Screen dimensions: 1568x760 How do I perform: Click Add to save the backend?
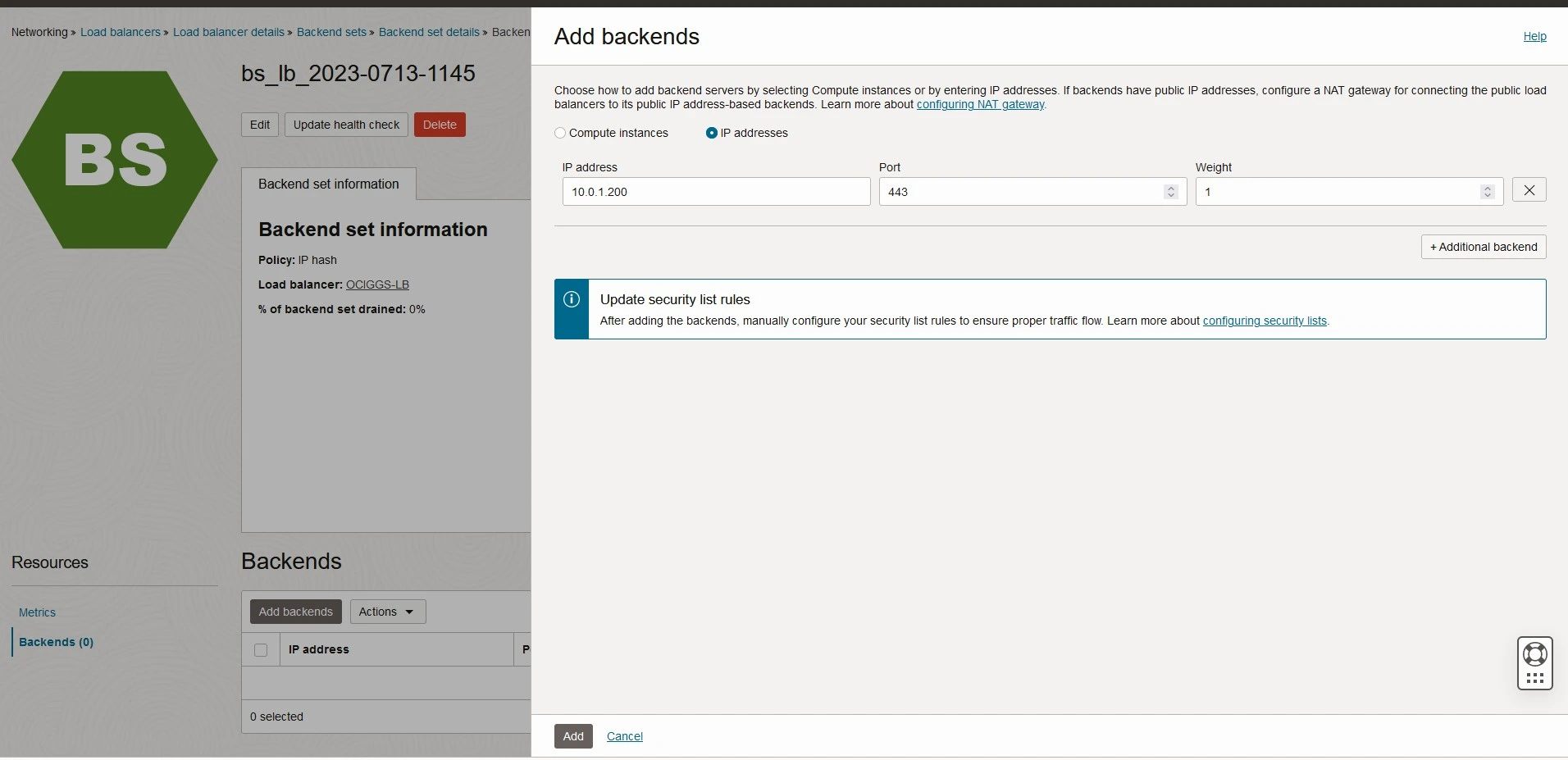[572, 735]
